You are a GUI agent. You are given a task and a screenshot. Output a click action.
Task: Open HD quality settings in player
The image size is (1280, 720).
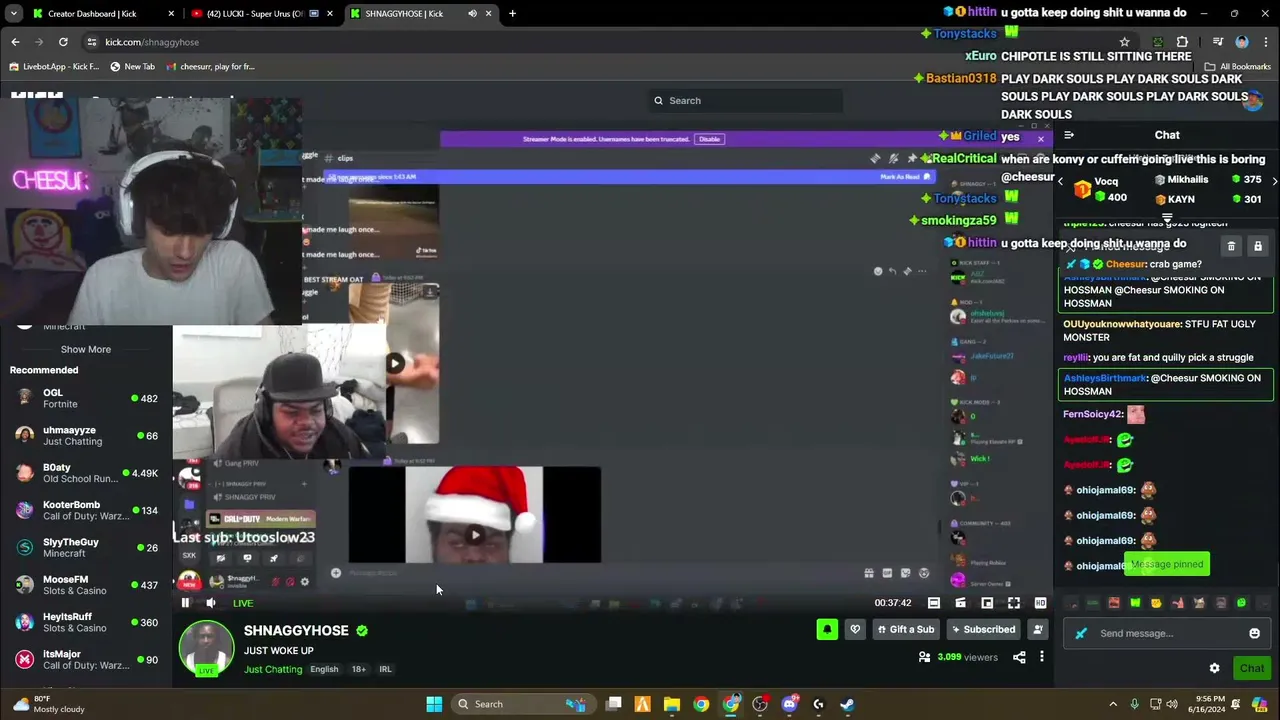click(1040, 603)
